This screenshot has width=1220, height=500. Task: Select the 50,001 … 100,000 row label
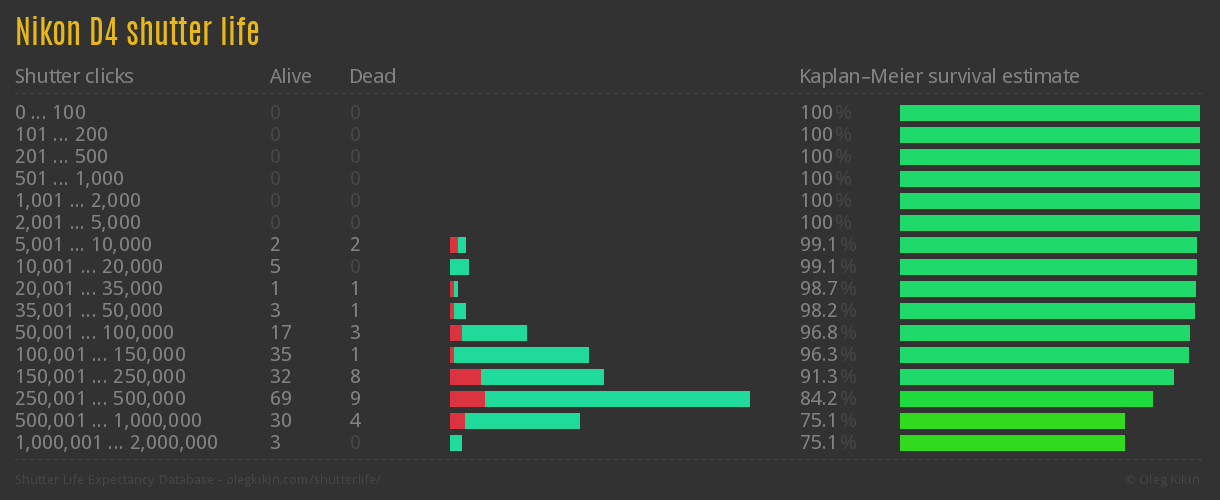click(x=94, y=333)
